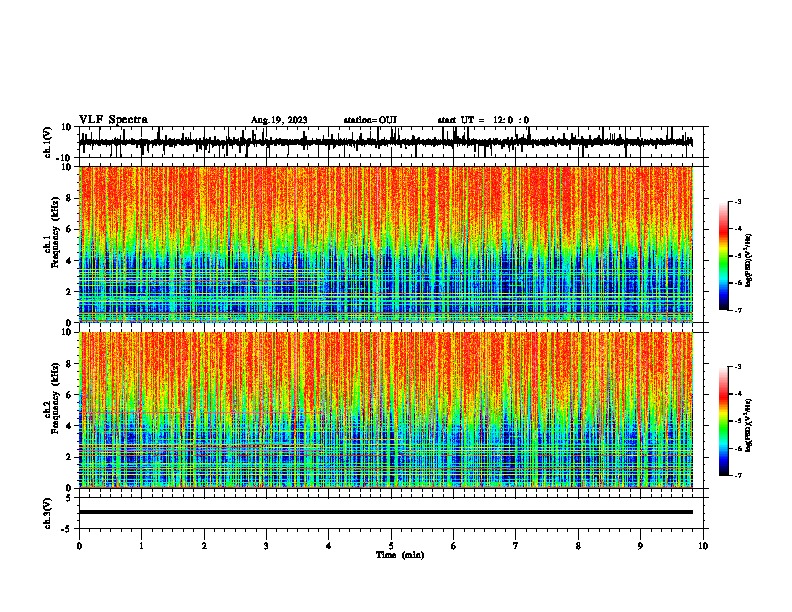Image resolution: width=792 pixels, height=612 pixels.
Task: Click the -7 value on ch.2 color bar
Action: point(737,476)
